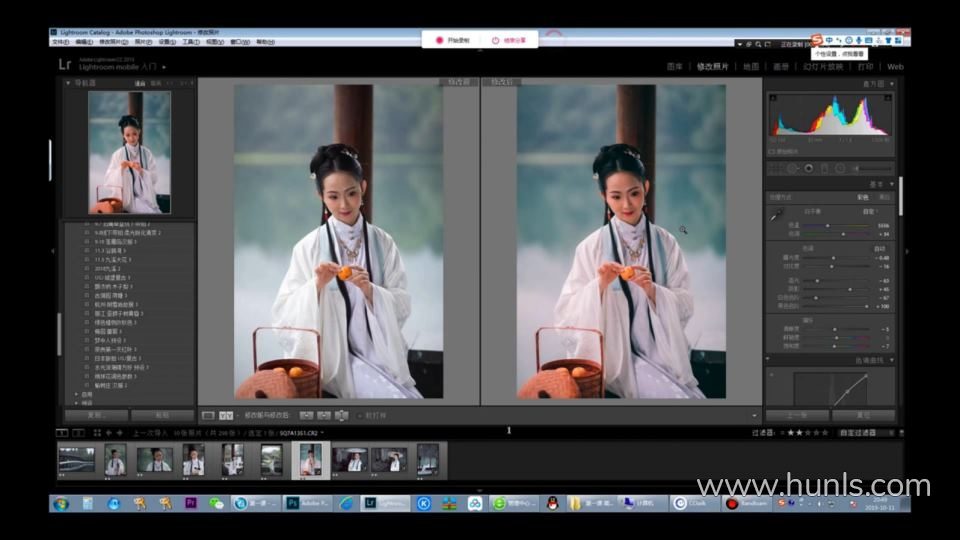Select the spot removal tool icon
The image size is (960, 540).
(x=793, y=168)
